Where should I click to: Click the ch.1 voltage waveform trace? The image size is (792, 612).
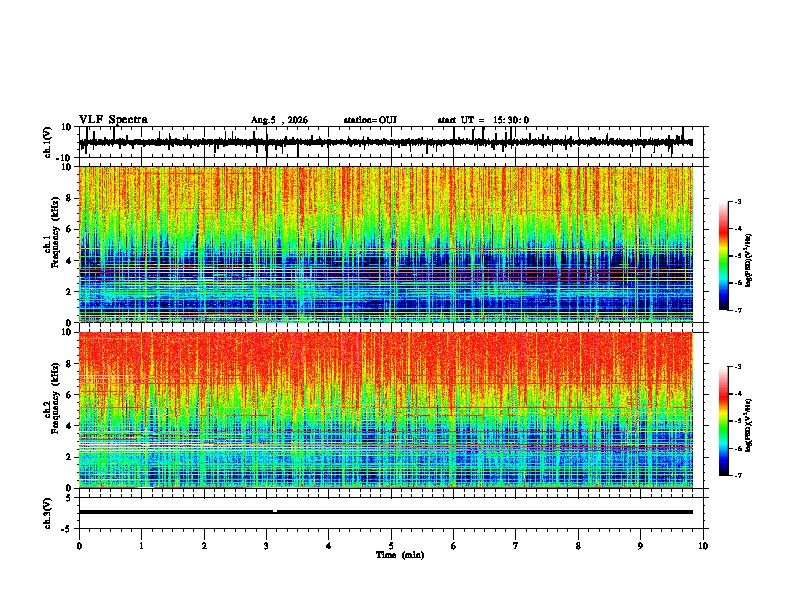386,142
